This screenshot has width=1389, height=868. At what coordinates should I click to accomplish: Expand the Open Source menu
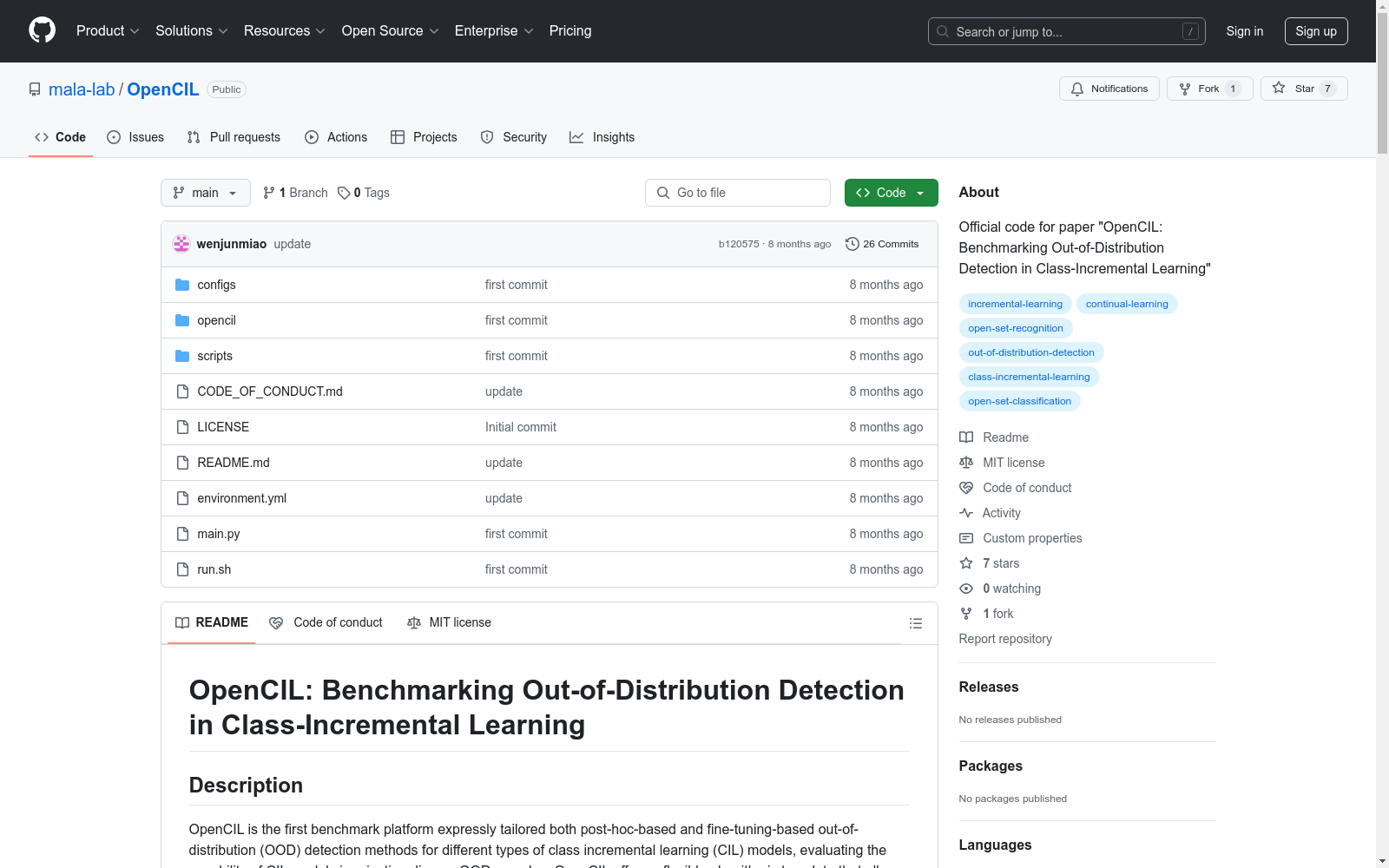coord(391,31)
